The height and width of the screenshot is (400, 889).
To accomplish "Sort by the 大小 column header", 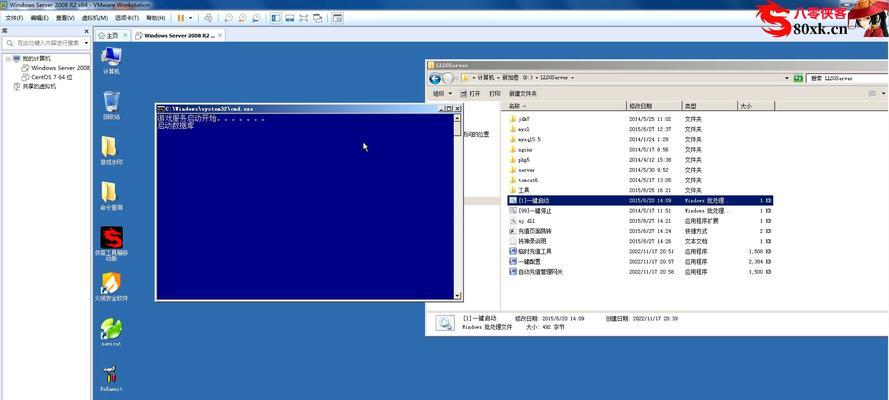I will tap(755, 106).
